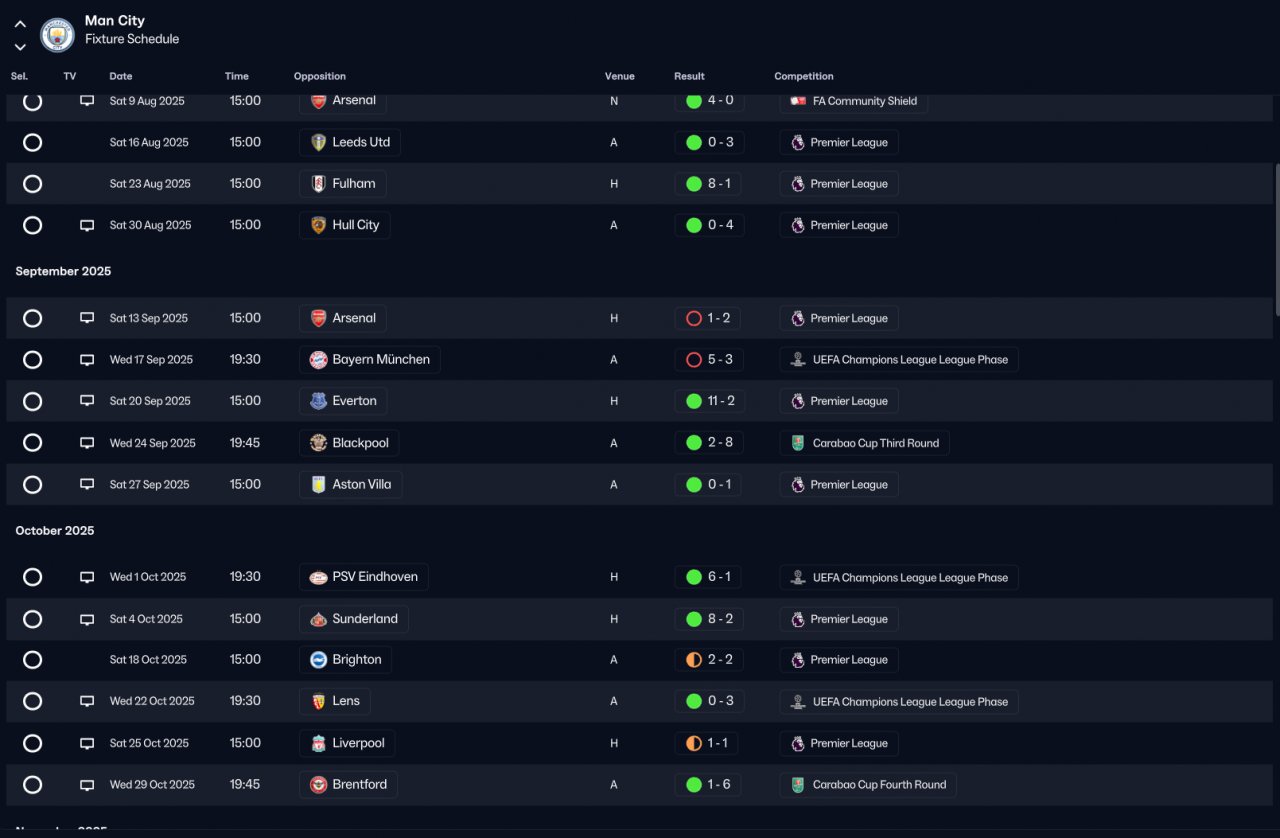Click the Liverpool club badge icon
The height and width of the screenshot is (838, 1280).
point(318,743)
